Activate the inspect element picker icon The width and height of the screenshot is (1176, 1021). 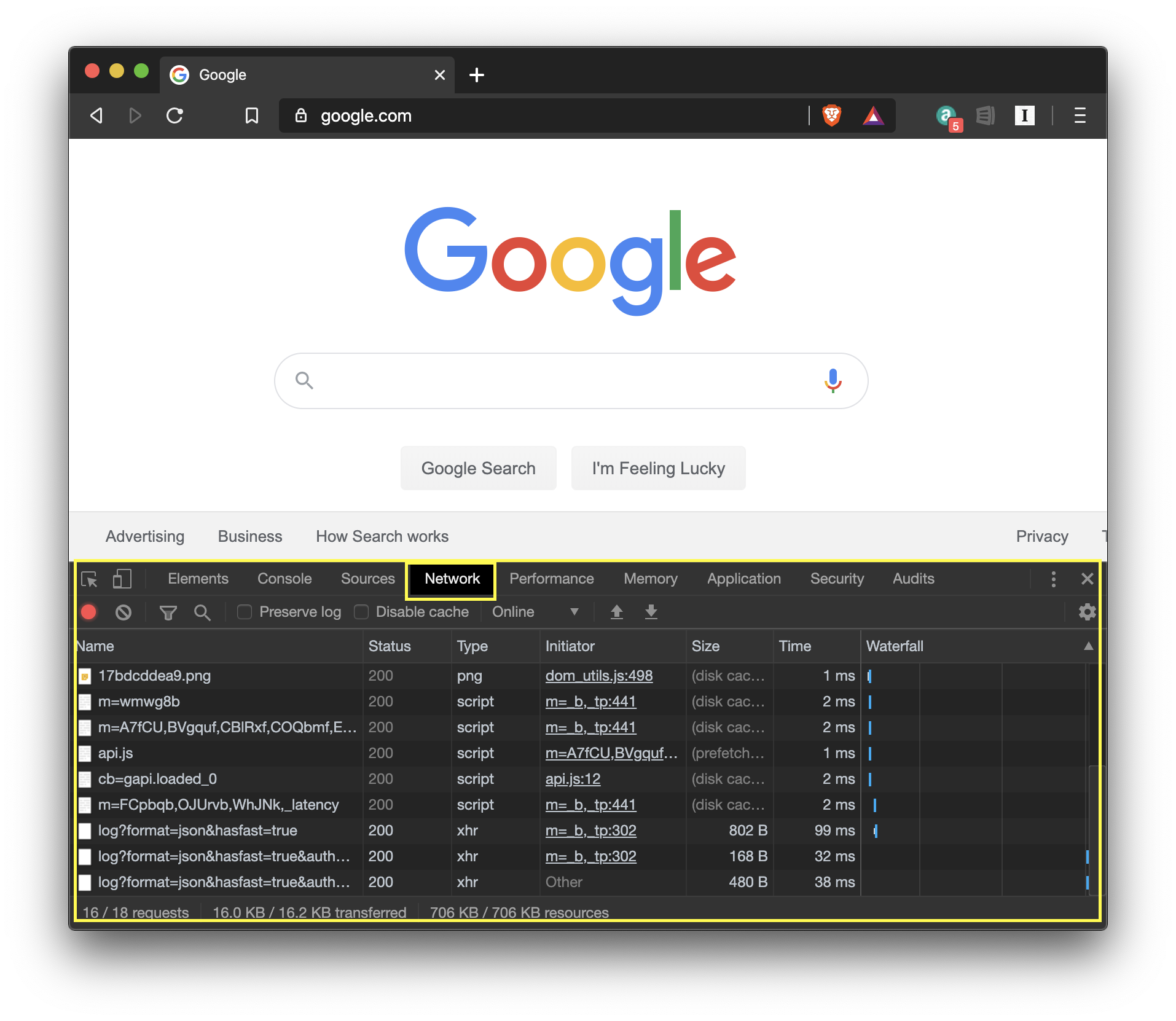tap(90, 579)
